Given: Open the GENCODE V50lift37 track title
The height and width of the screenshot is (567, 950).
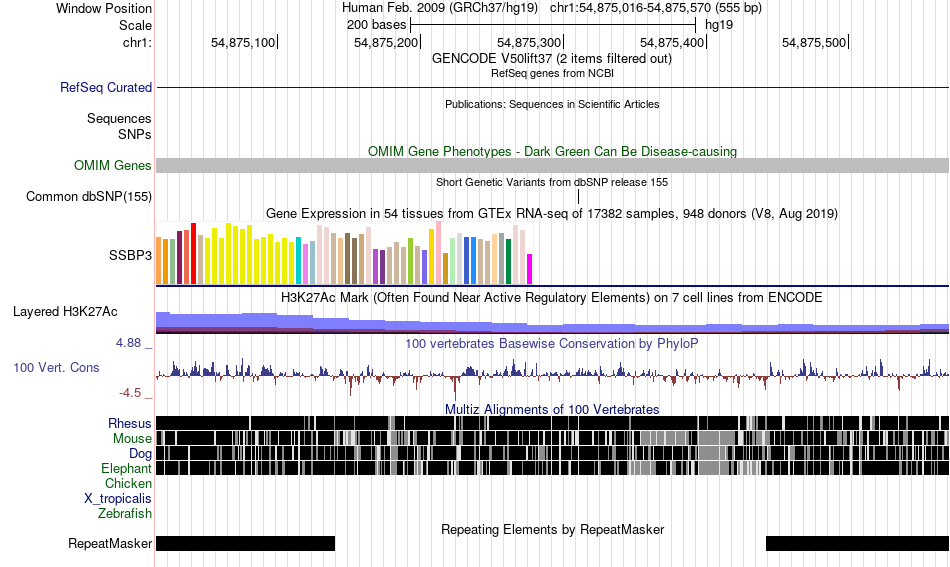Looking at the screenshot, I should pos(552,59).
